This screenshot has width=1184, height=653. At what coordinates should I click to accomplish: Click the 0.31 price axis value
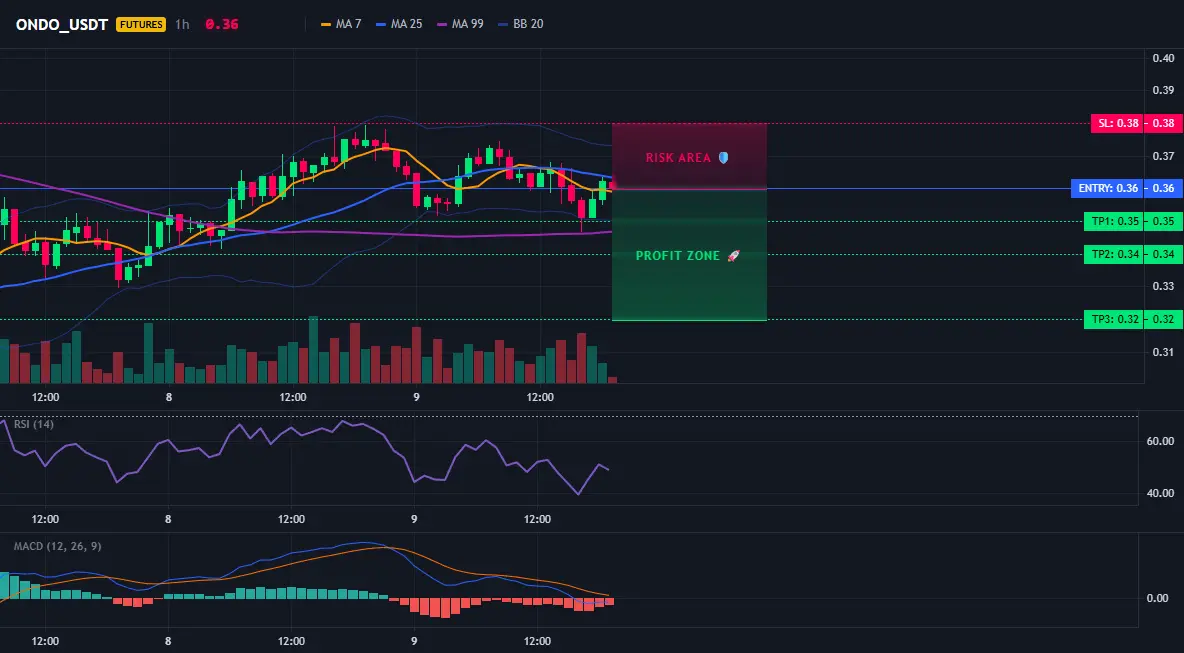[1164, 352]
